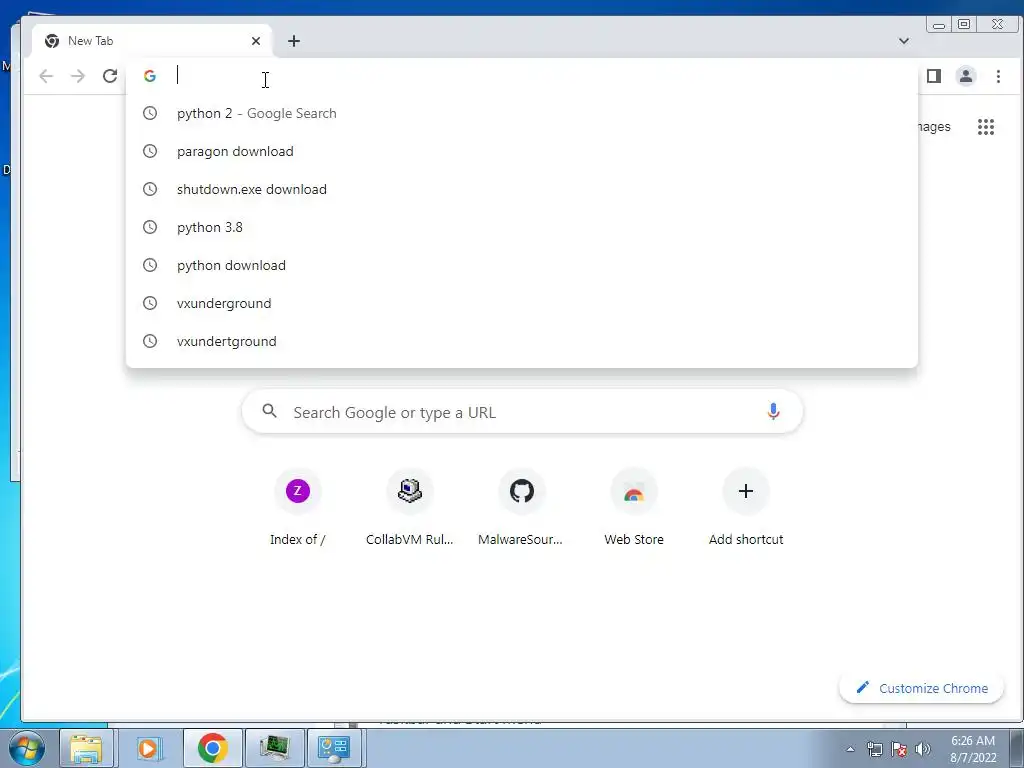
Task: Focus the address bar text field
Action: [522, 76]
